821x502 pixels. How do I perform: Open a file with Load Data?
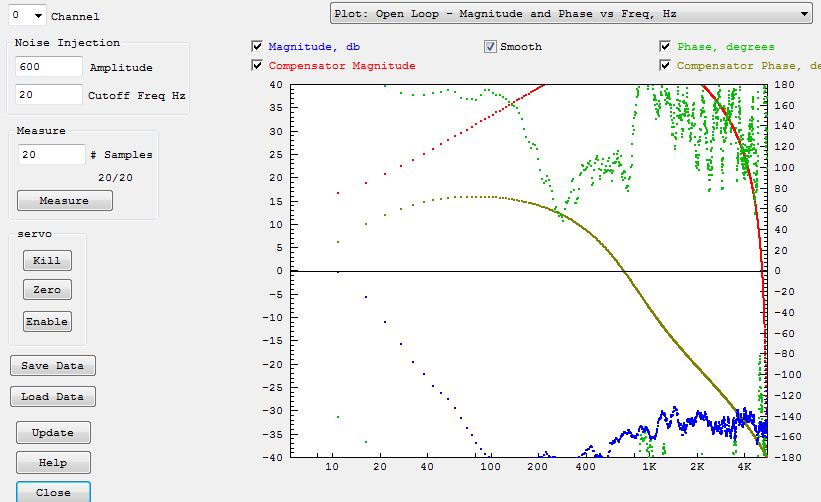click(52, 397)
